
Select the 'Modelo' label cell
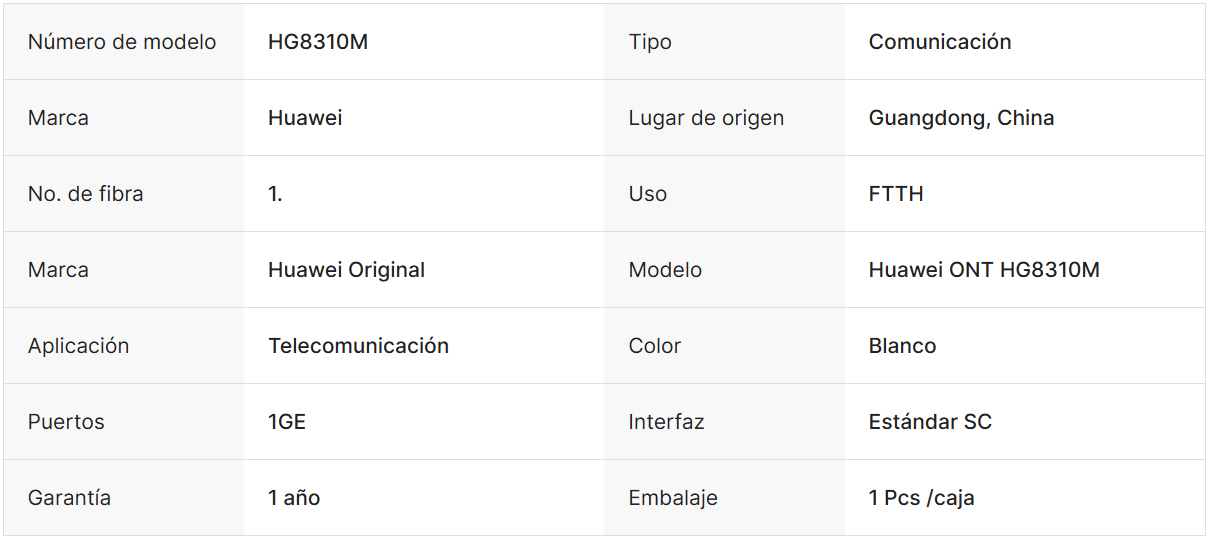coord(665,270)
